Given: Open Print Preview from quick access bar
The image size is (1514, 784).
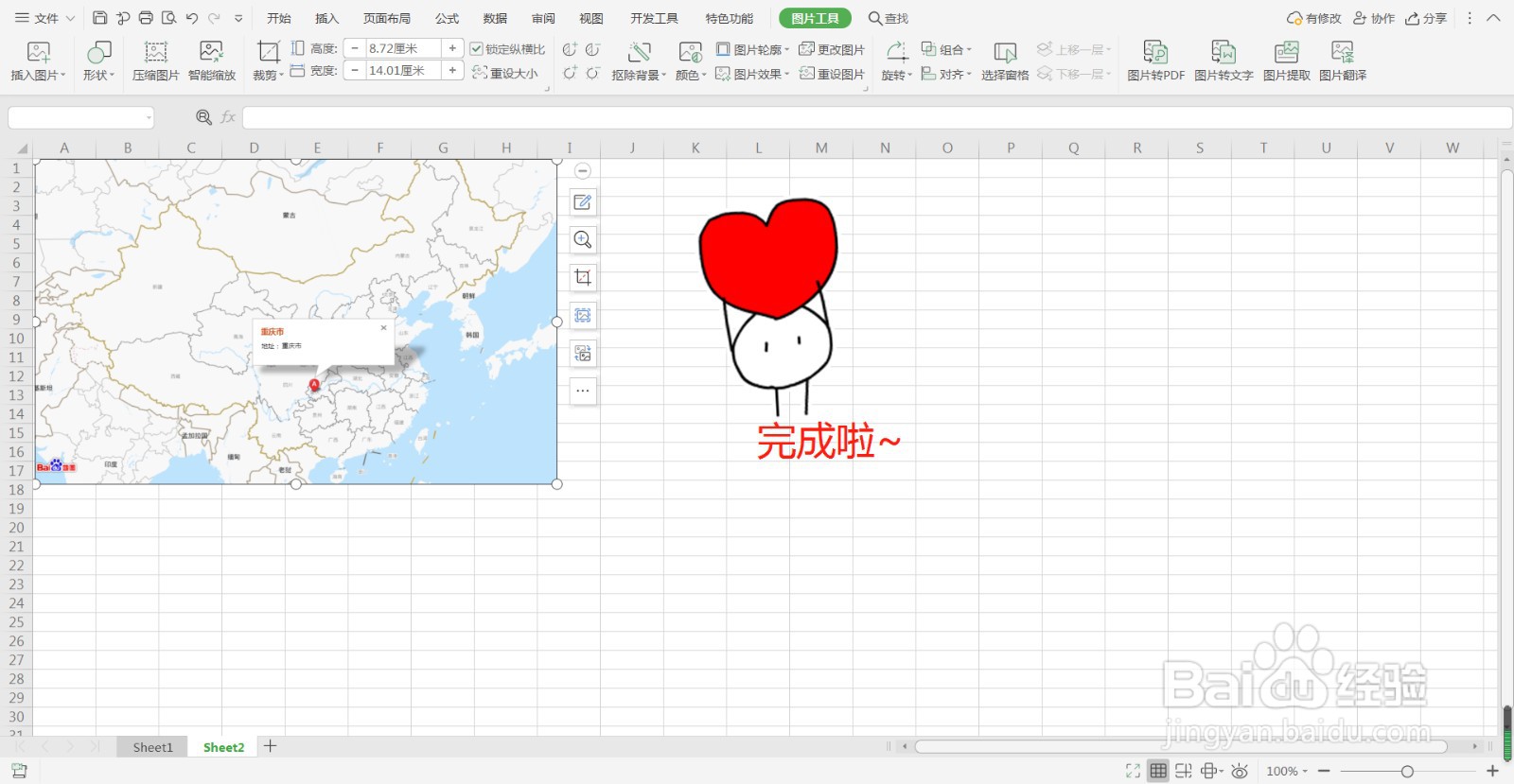Looking at the screenshot, I should pyautogui.click(x=169, y=18).
